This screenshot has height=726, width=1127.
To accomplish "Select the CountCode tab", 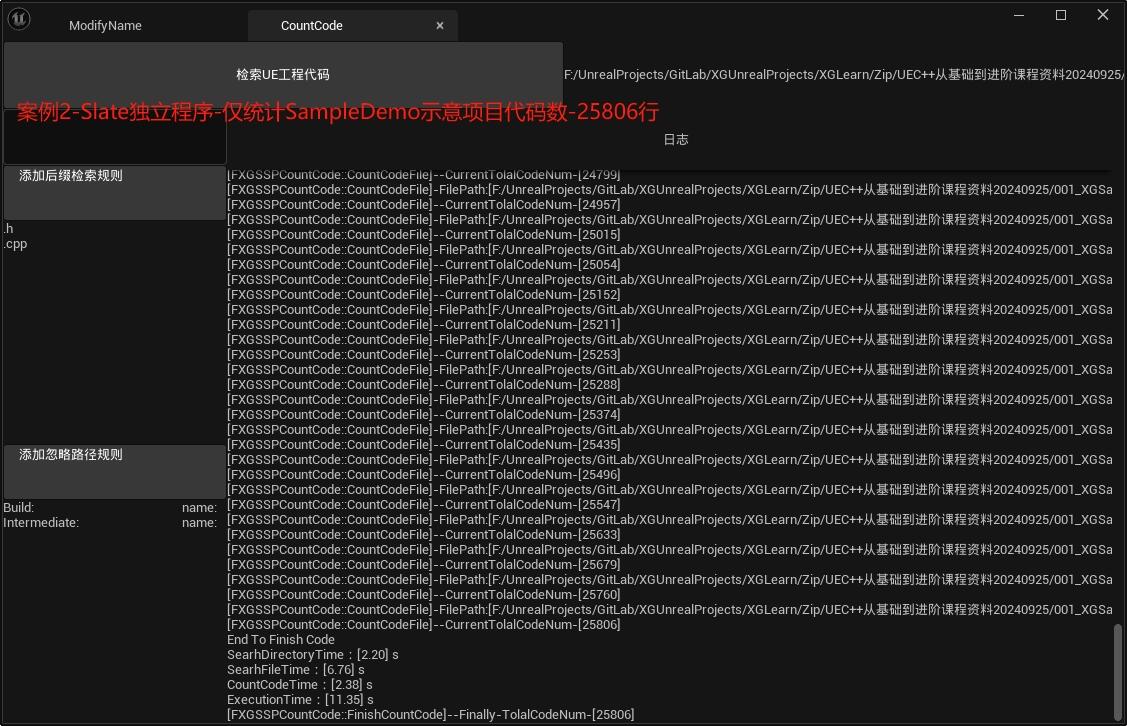I will click(x=312, y=25).
